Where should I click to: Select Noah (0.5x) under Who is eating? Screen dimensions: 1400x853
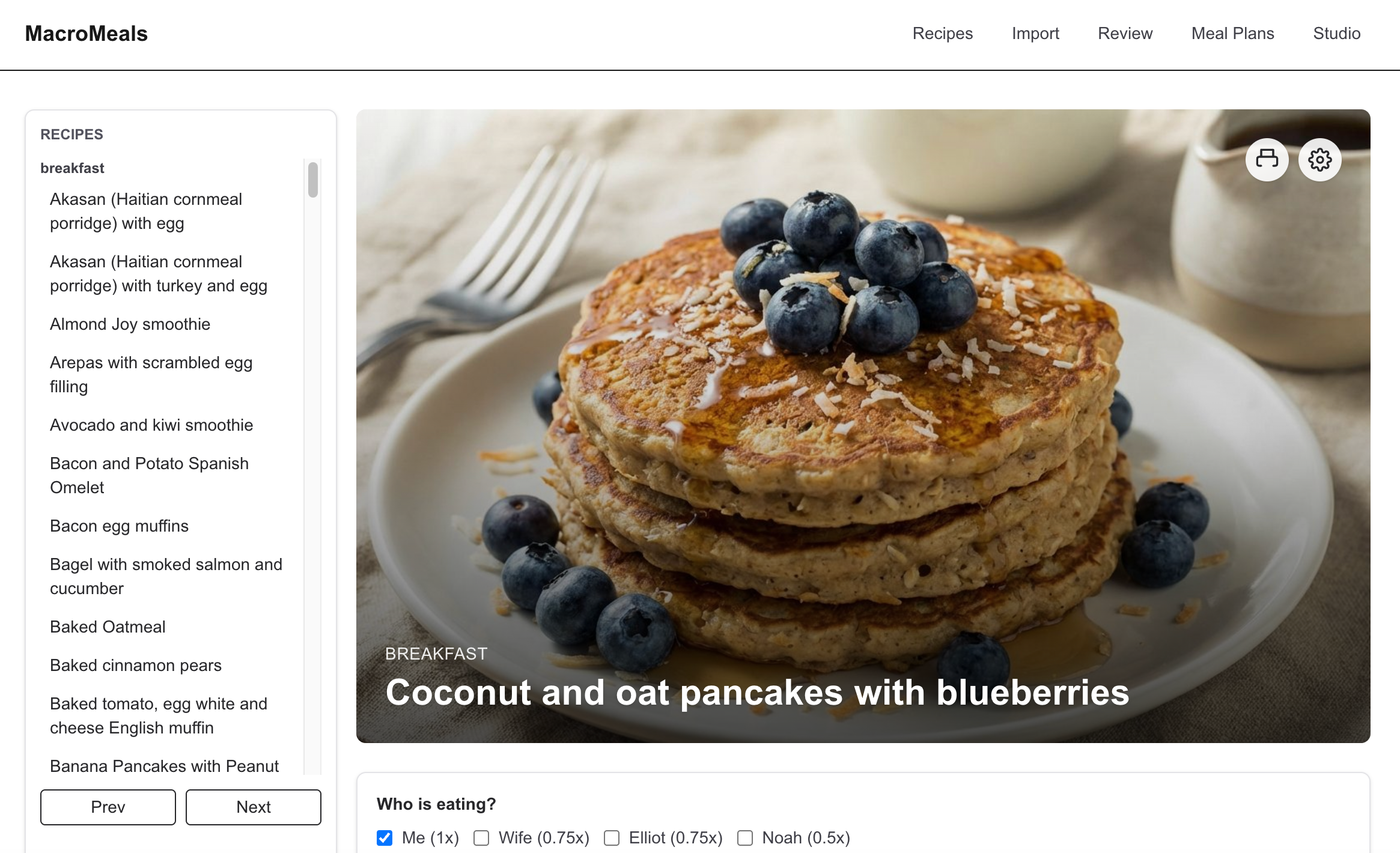point(746,837)
